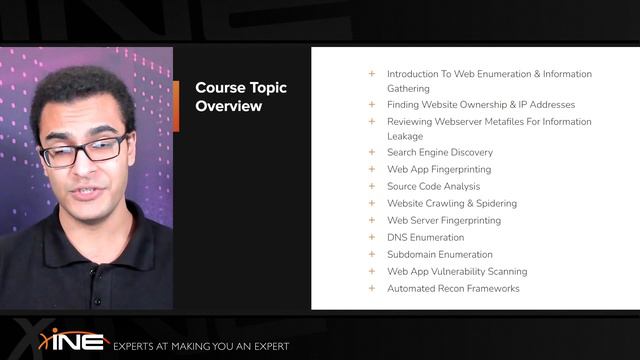Click the plus bullet beside 'Web Server Fingerprinting'
This screenshot has height=360, width=640.
pyautogui.click(x=372, y=220)
